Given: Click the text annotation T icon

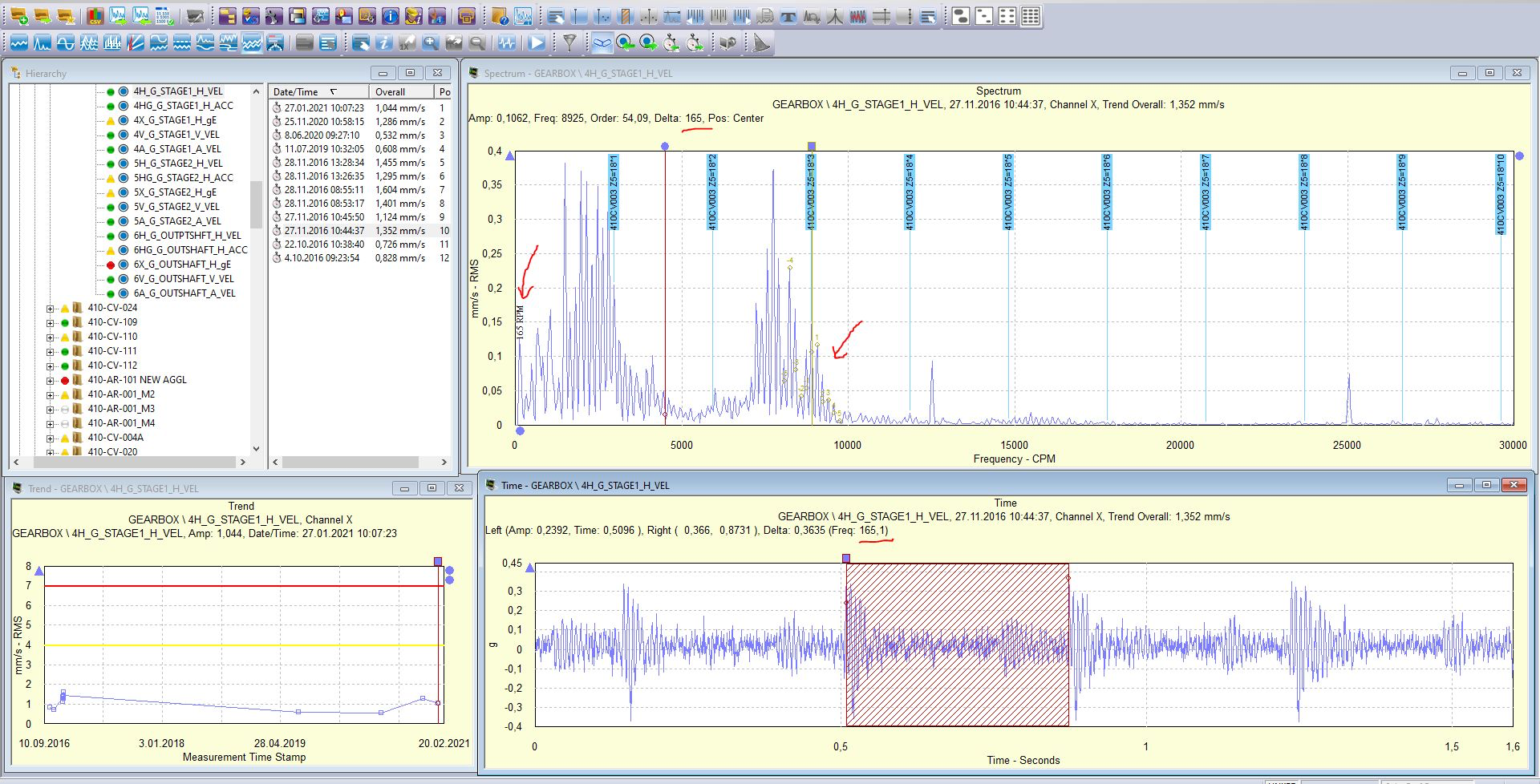Looking at the screenshot, I should tap(788, 16).
